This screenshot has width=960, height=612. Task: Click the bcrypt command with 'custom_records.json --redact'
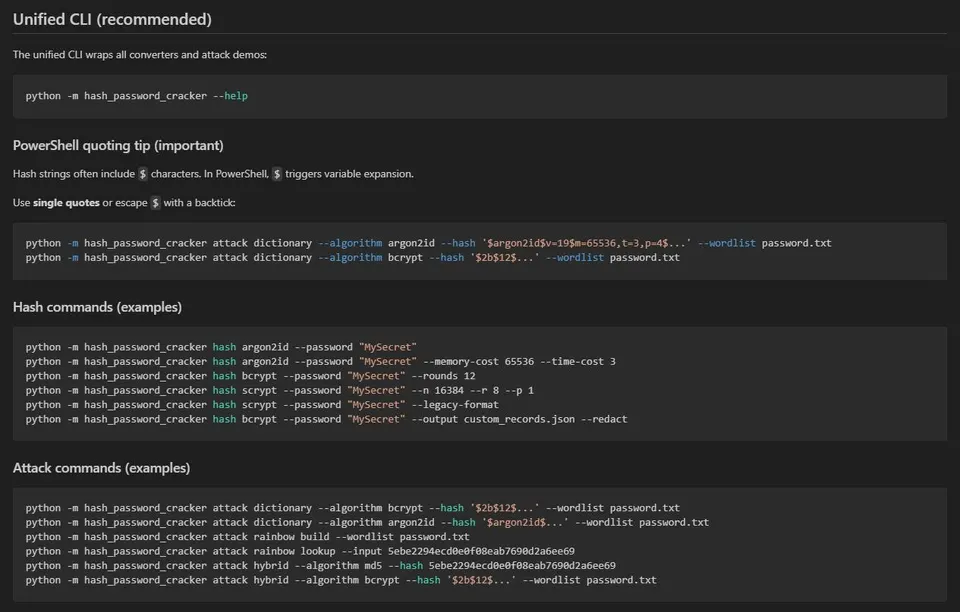click(326, 420)
